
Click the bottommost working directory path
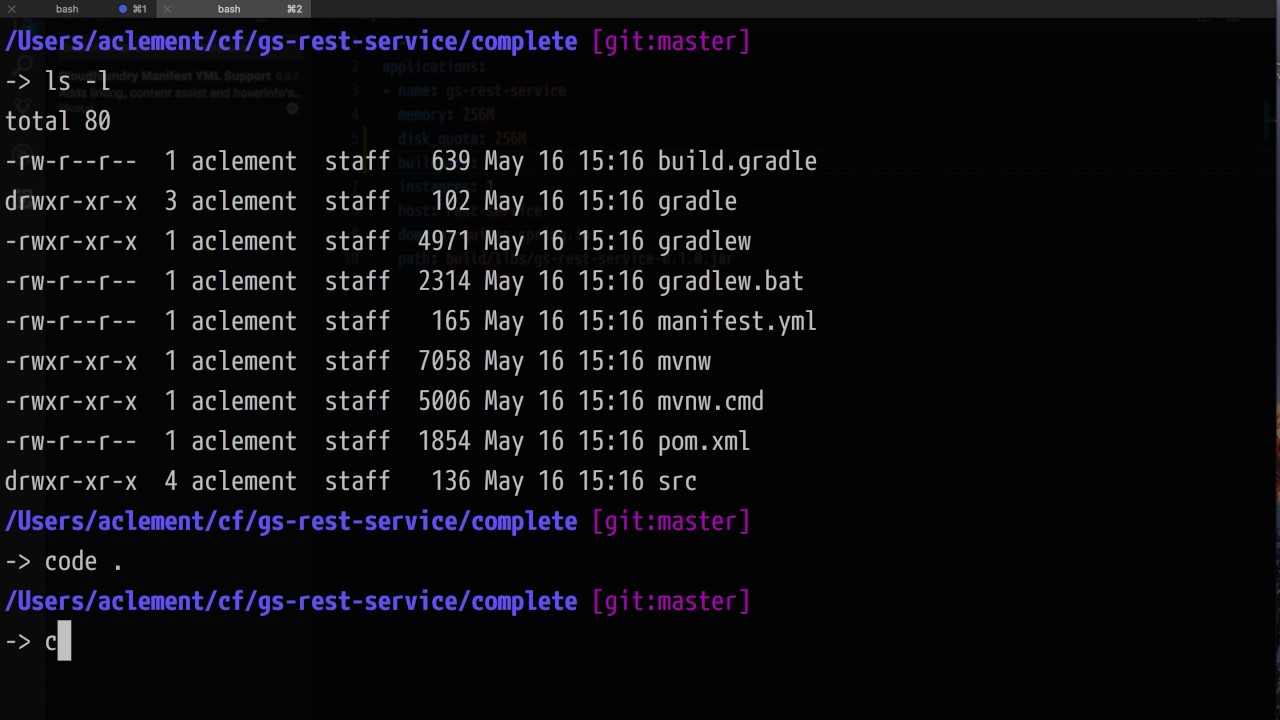tap(291, 602)
